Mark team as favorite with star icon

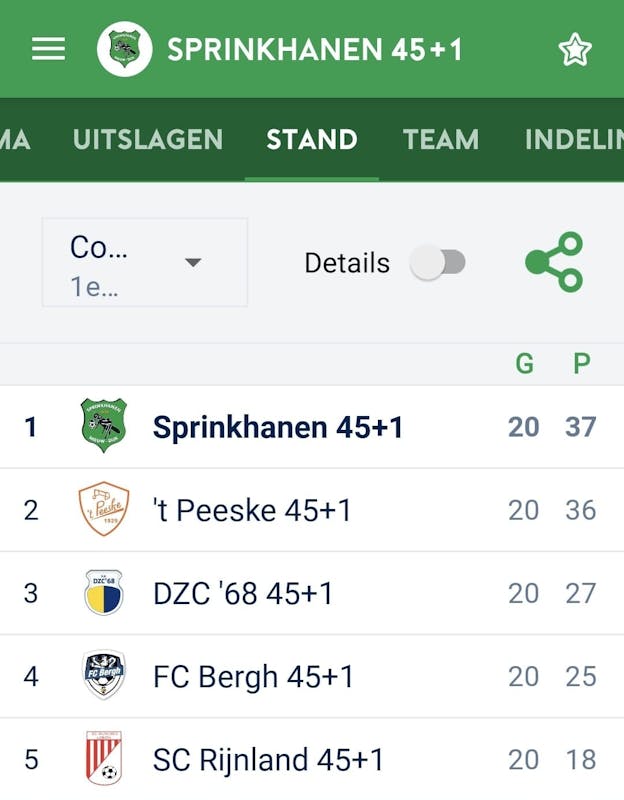[575, 49]
